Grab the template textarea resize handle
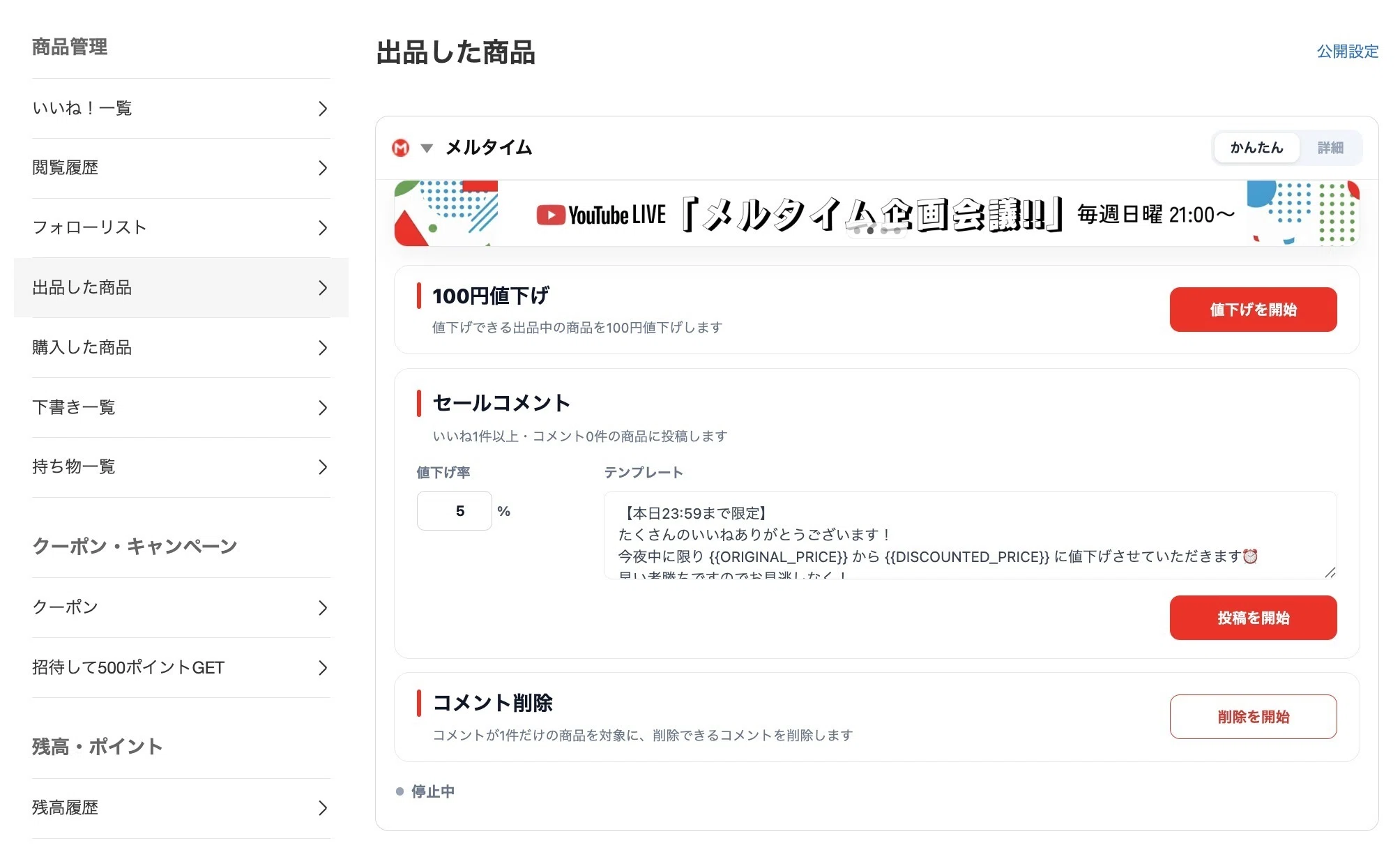The height and width of the screenshot is (859, 1400). 1330,572
